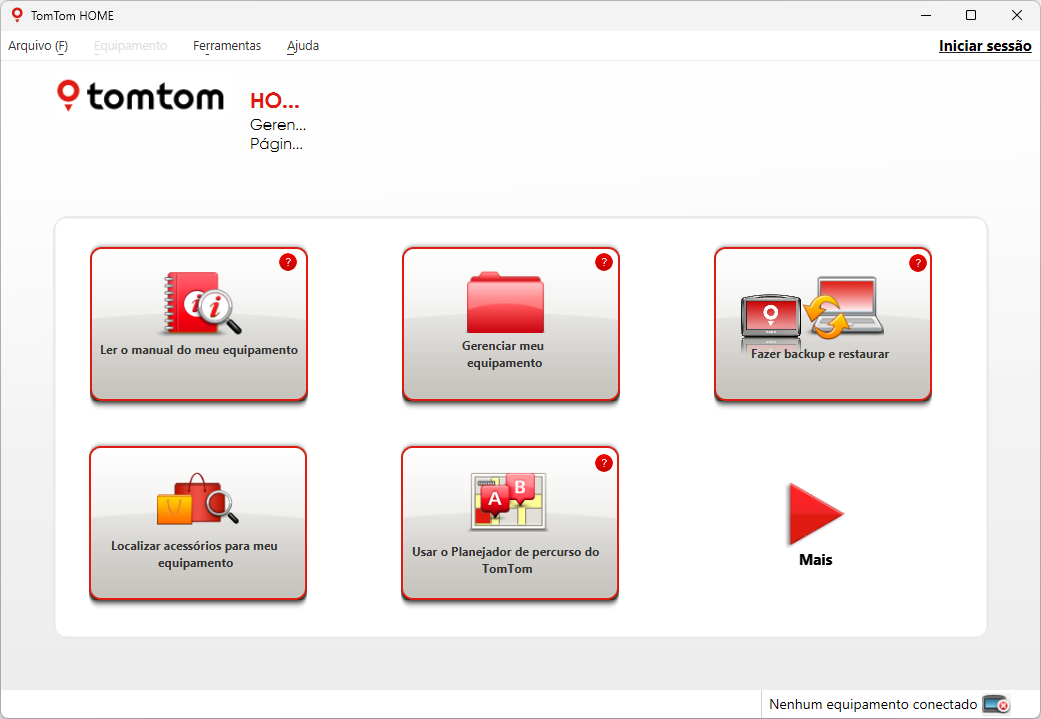Click the Iniciar sessão link
The image size is (1041, 719).
[985, 46]
